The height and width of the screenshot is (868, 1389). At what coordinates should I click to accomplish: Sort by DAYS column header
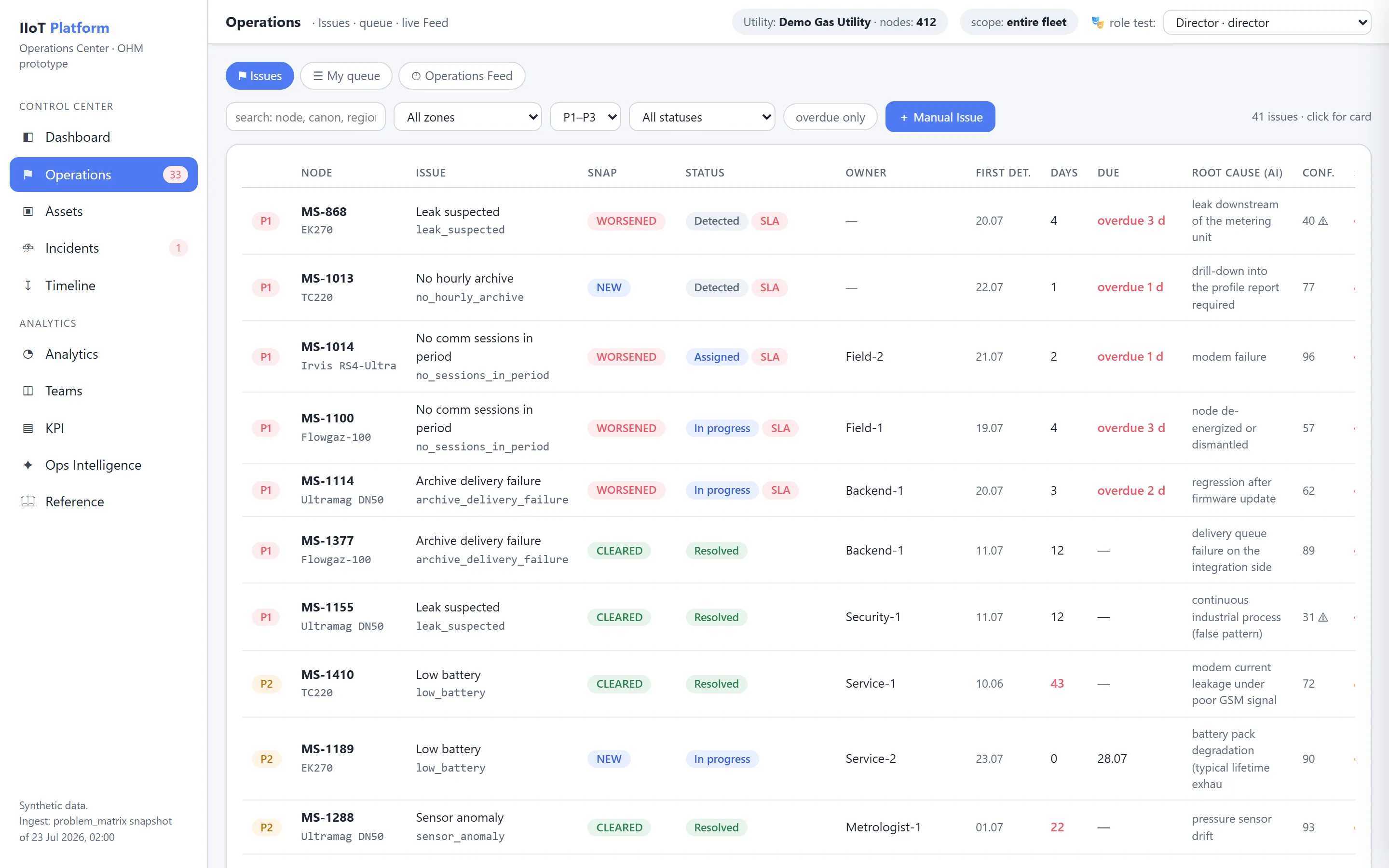point(1064,173)
